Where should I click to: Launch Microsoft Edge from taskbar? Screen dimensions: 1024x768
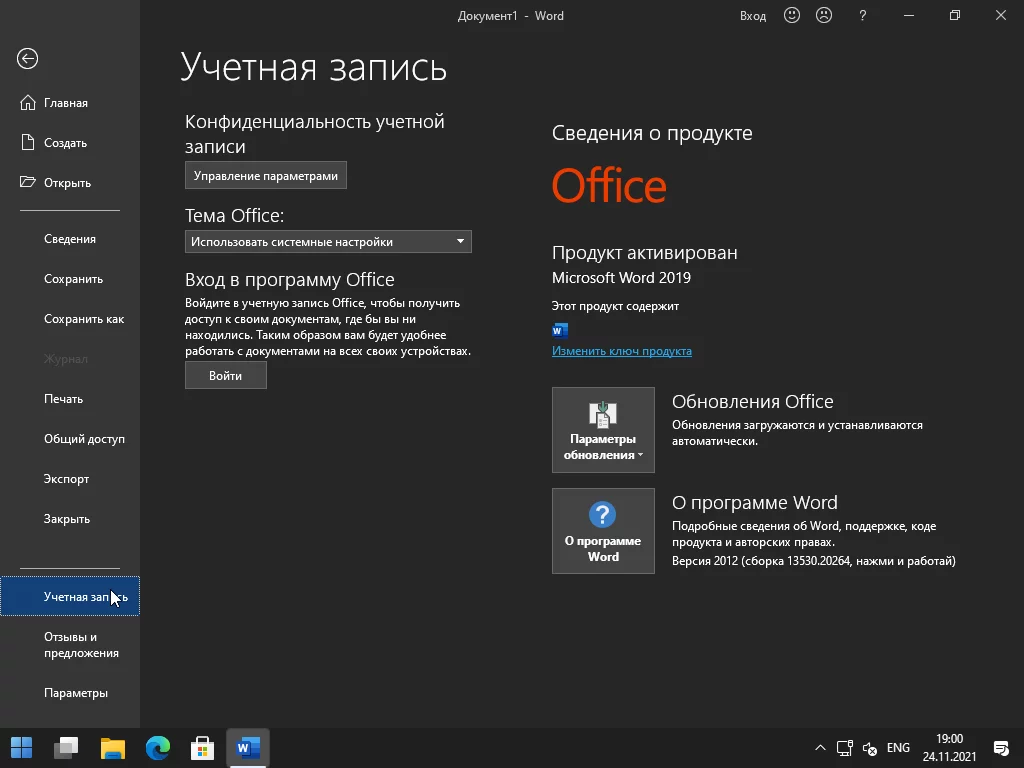tap(157, 748)
